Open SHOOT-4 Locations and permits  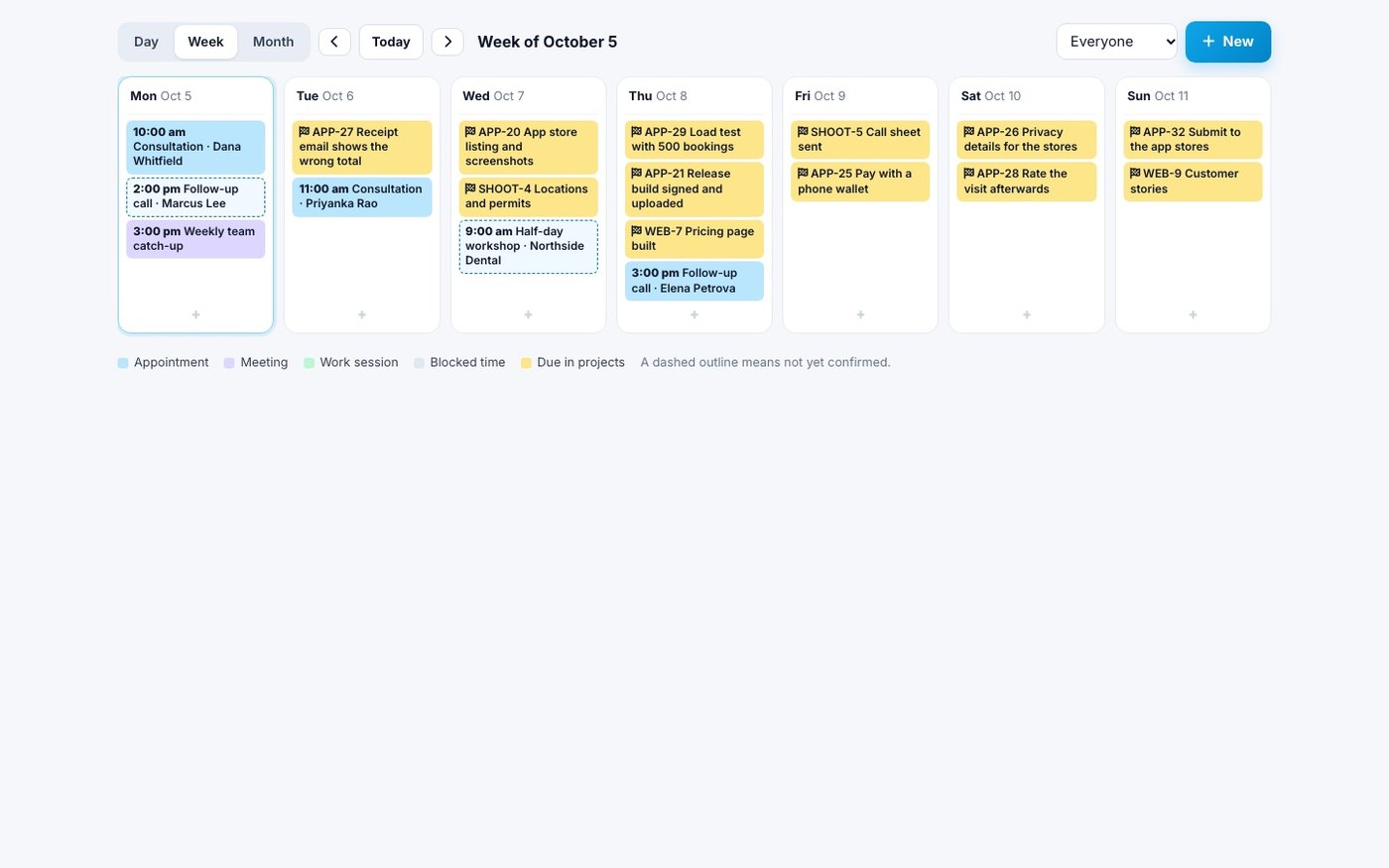click(x=528, y=196)
